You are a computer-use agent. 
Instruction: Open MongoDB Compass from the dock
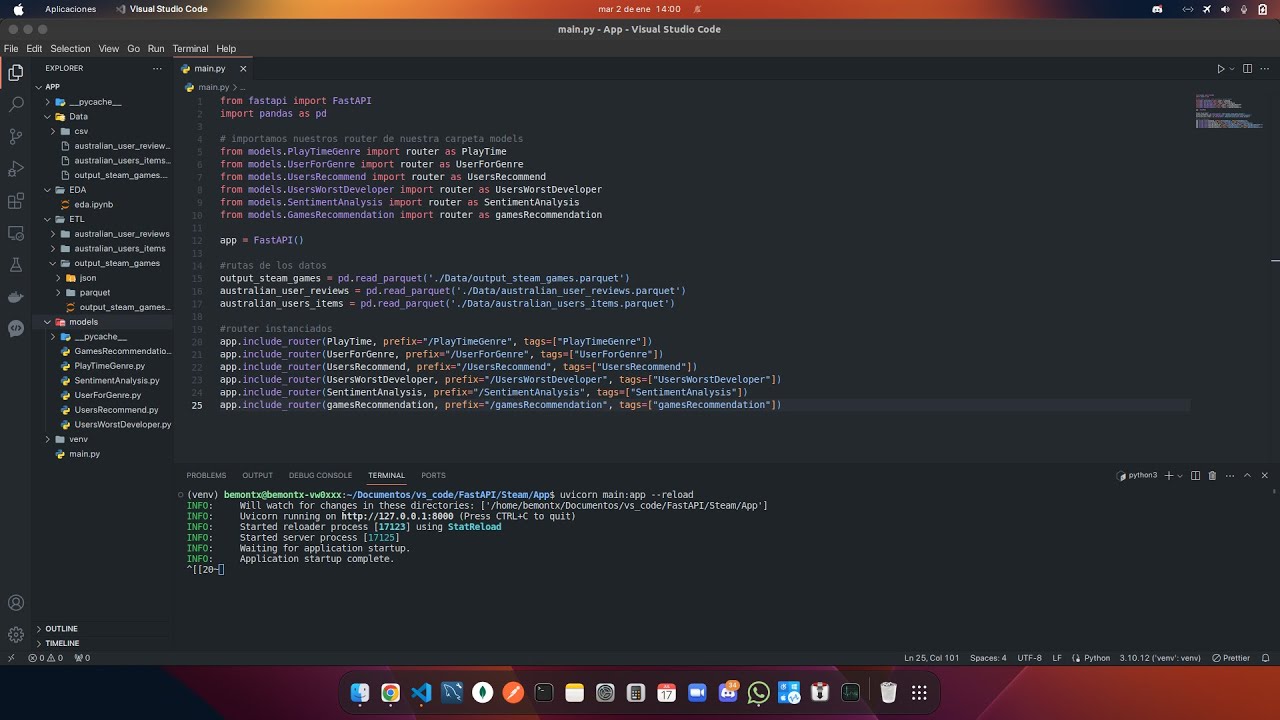(x=483, y=692)
